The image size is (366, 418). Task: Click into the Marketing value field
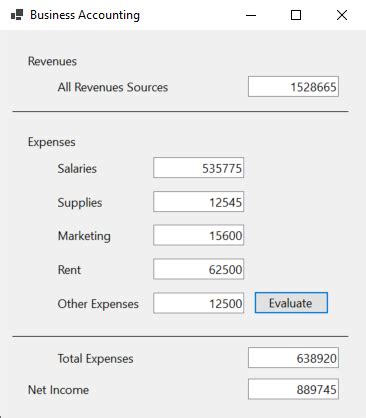tap(199, 235)
